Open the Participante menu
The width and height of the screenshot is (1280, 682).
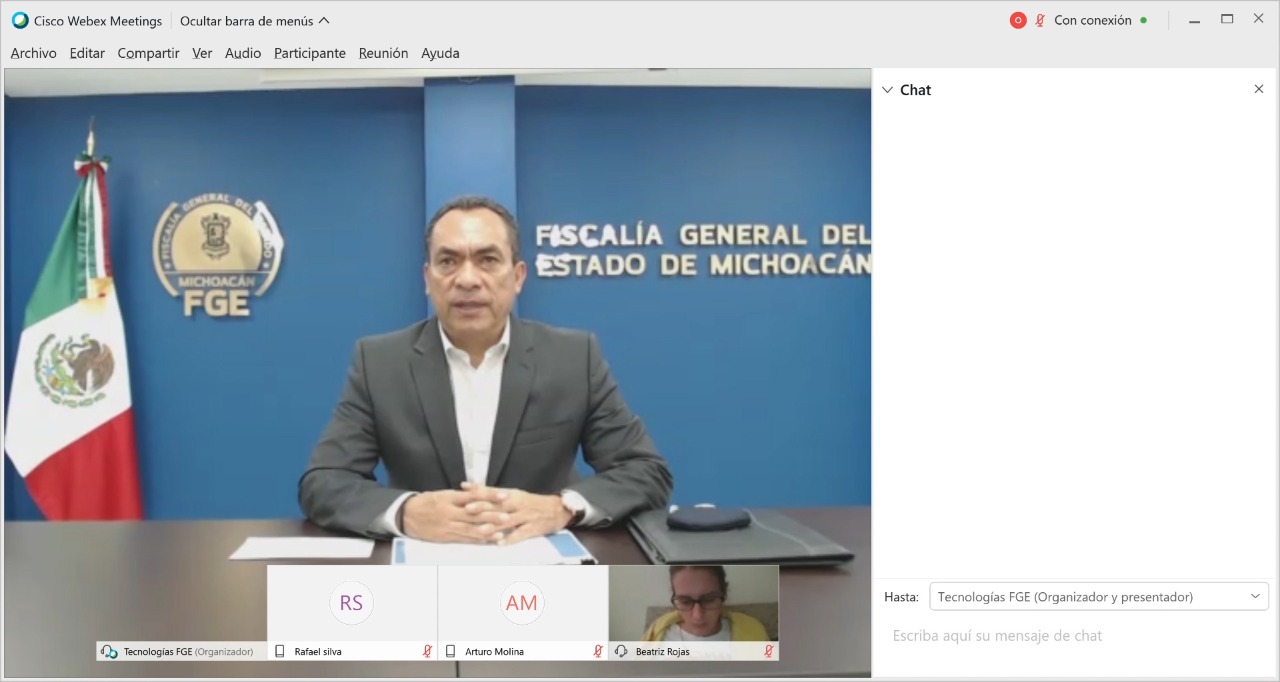310,53
